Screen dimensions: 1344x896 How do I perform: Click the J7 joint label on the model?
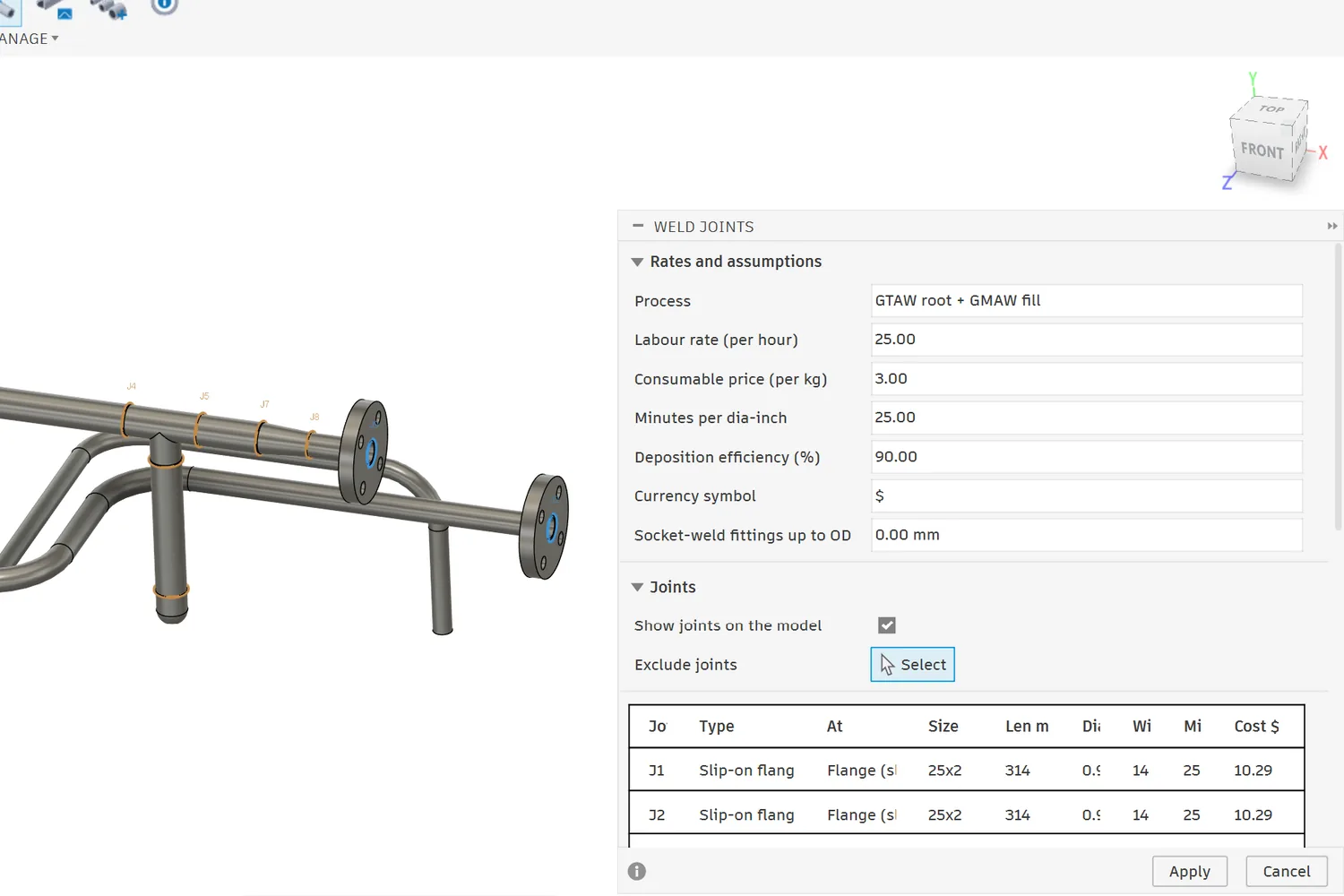[x=264, y=404]
